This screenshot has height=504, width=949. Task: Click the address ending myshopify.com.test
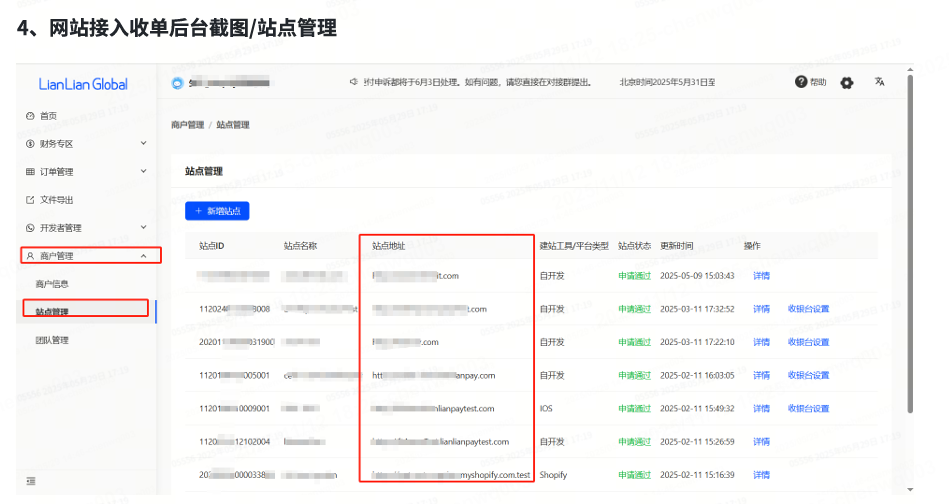[451, 476]
